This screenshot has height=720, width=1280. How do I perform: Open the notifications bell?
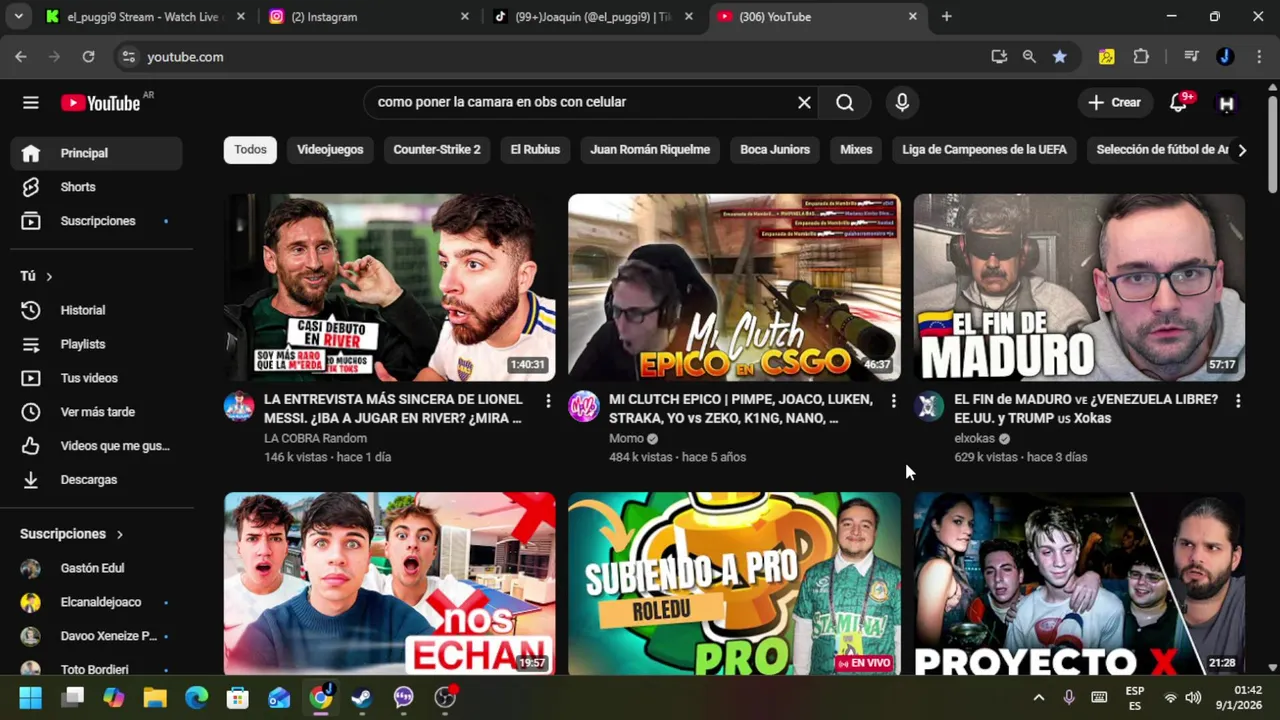(1179, 102)
